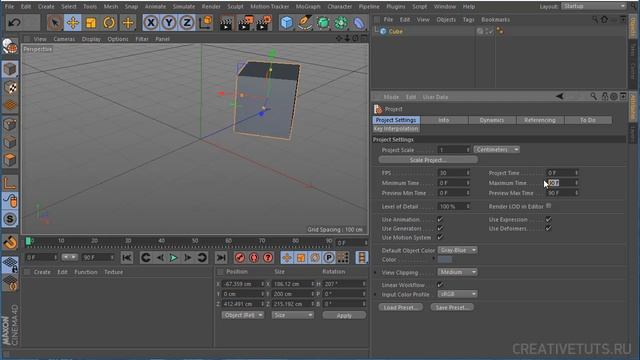
Task: Add a Cube primitive object
Action: click(287, 23)
